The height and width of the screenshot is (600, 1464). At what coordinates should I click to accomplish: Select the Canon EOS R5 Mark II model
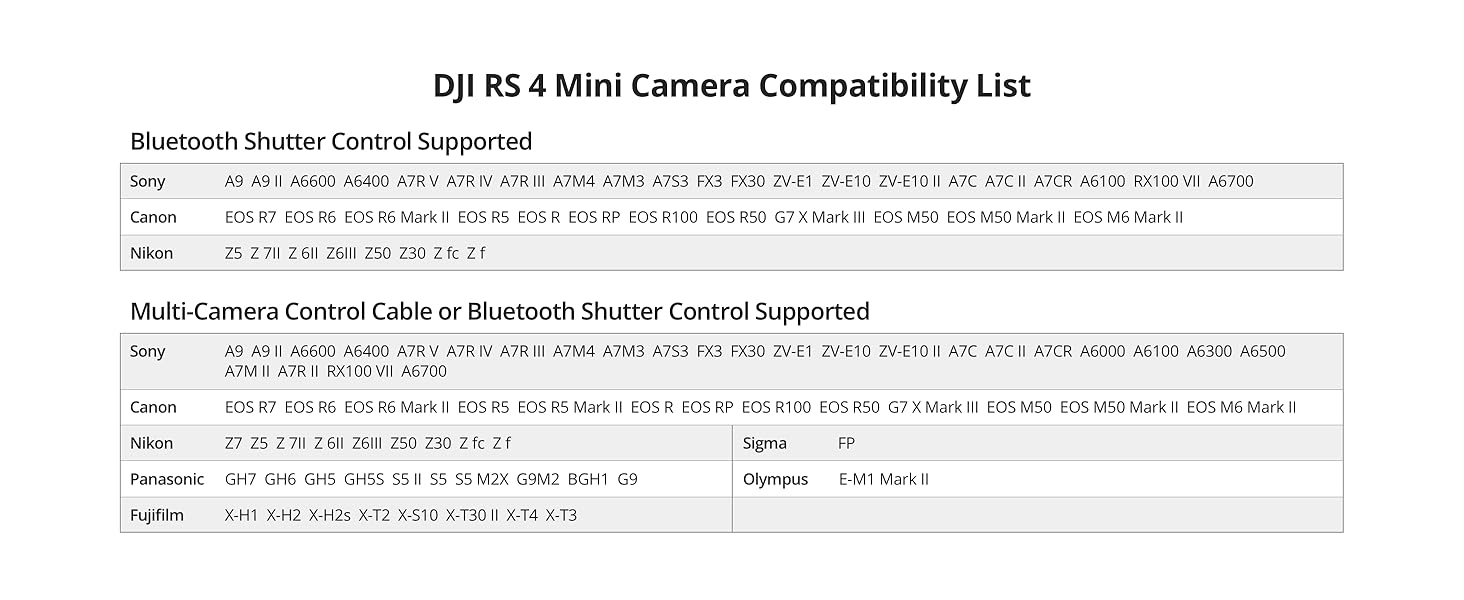coord(570,407)
